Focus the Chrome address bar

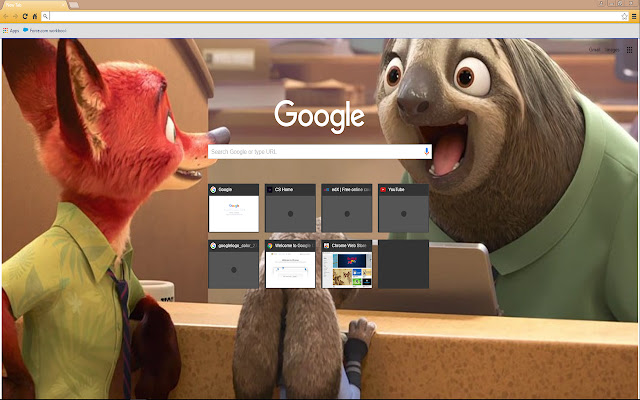pos(335,16)
